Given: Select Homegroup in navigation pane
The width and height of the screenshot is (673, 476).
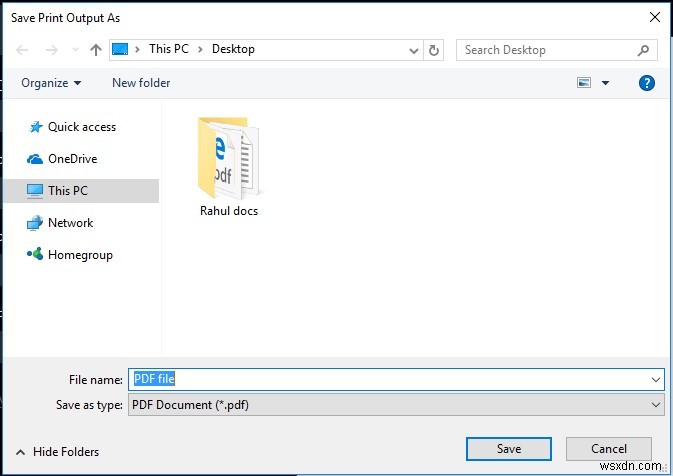Looking at the screenshot, I should point(82,255).
